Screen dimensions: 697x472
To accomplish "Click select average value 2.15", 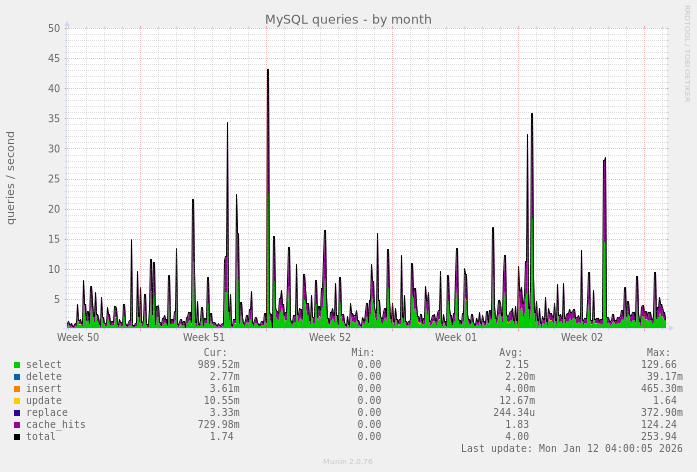I will coord(517,364).
